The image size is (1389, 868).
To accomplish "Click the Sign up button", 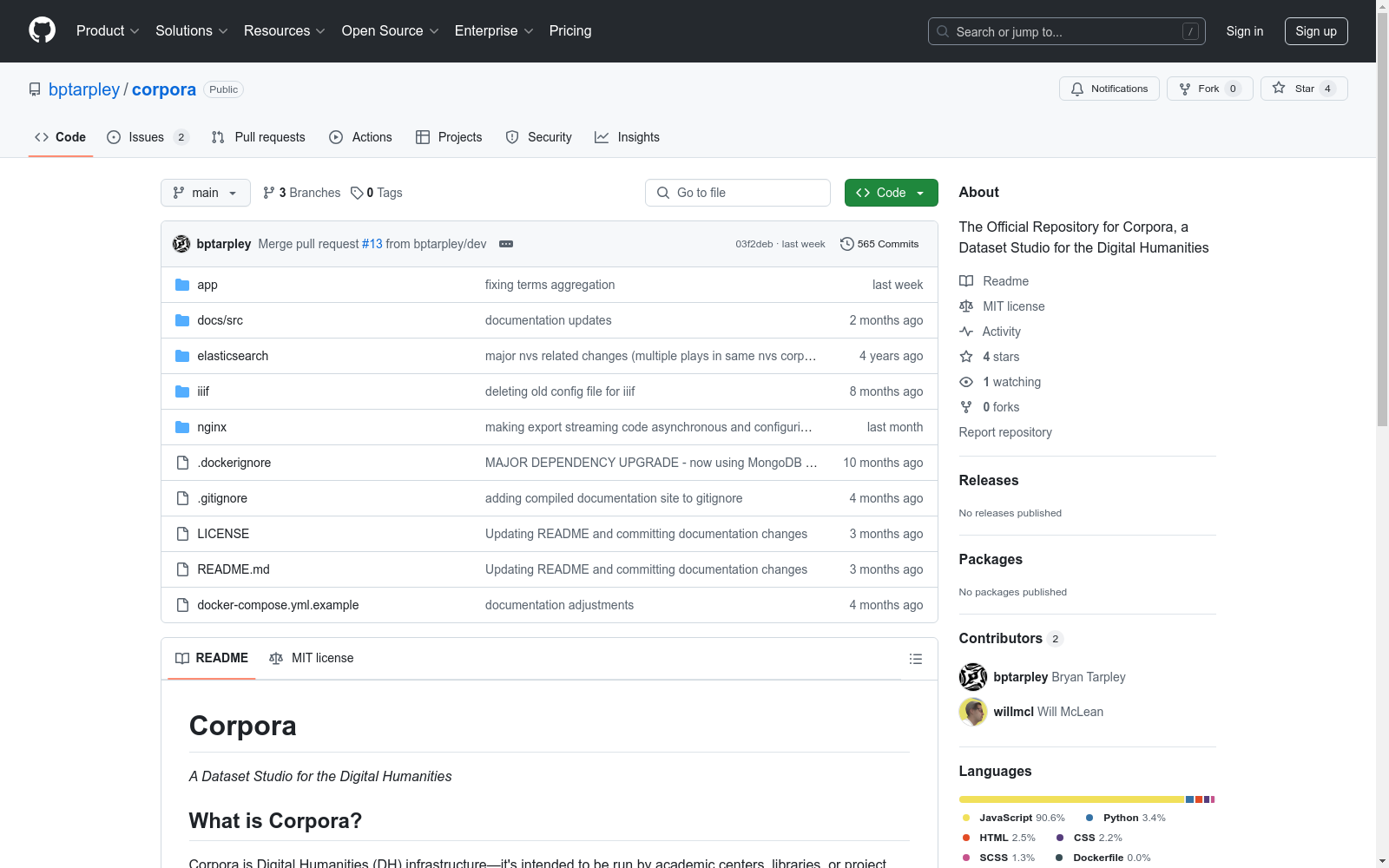I will click(x=1316, y=31).
